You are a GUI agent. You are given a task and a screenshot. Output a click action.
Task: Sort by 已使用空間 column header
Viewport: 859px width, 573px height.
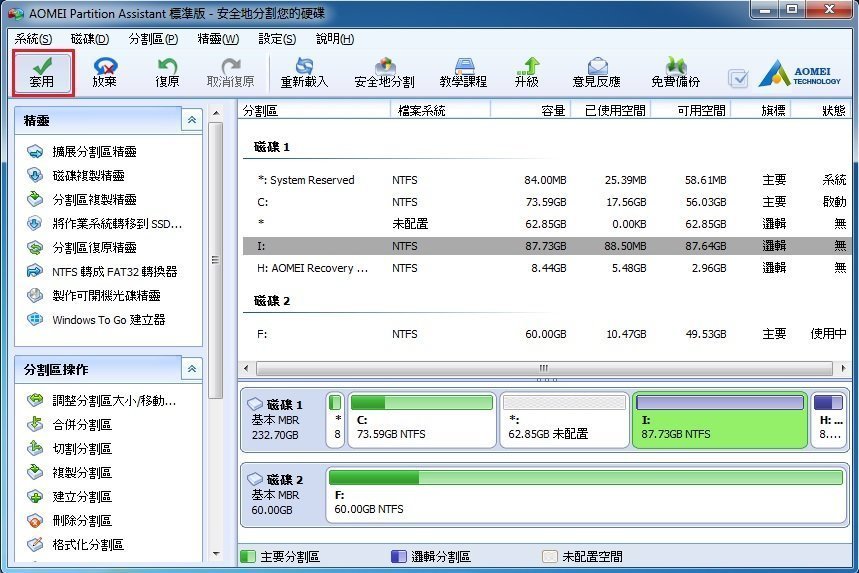point(611,111)
